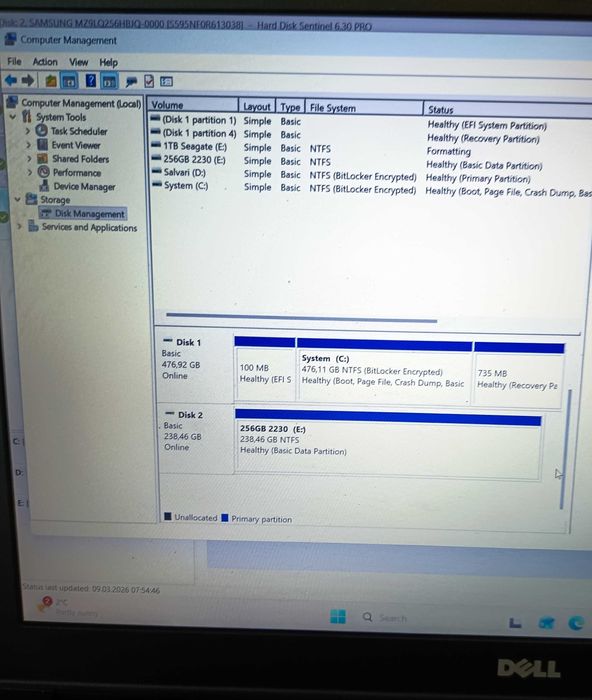Open the blue Help question mark icon

pos(91,81)
